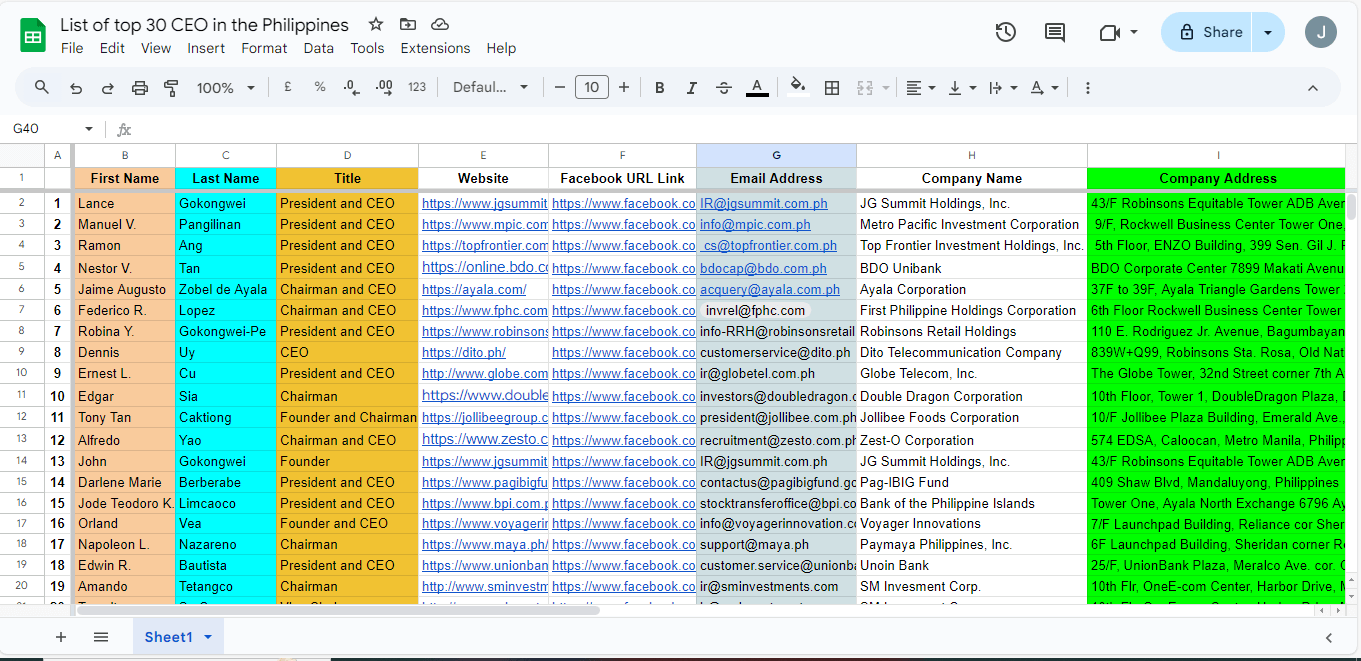
Task: Print the spreadsheet
Action: pyautogui.click(x=140, y=88)
